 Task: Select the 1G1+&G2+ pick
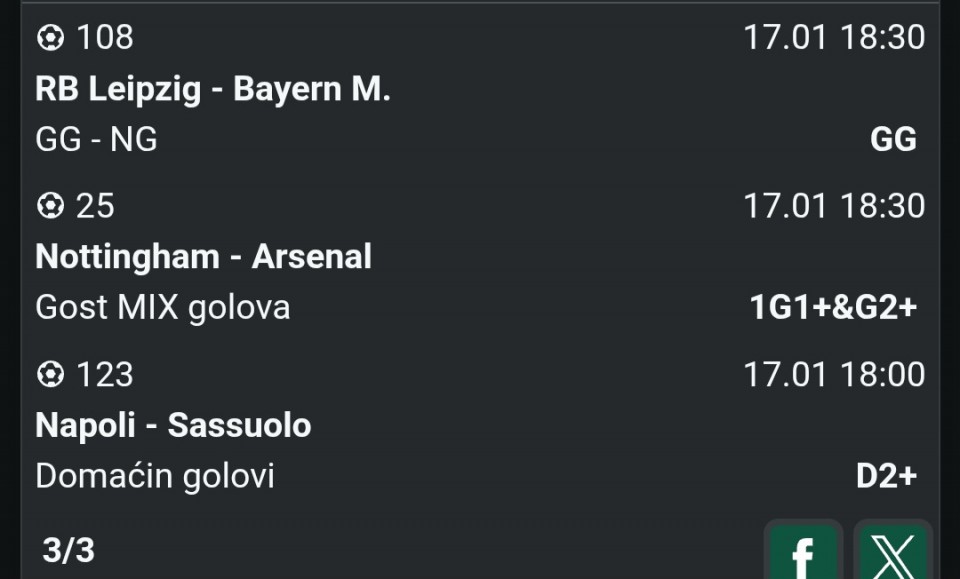833,307
